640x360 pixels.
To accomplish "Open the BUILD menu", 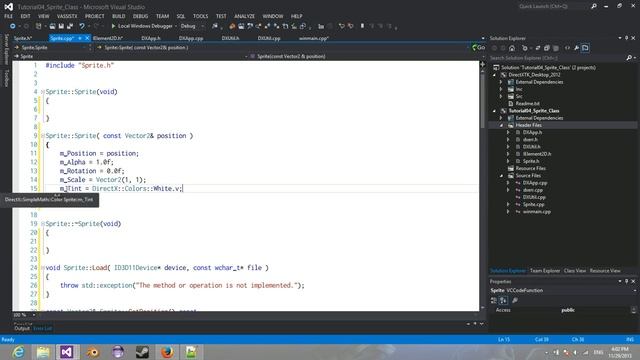I will tap(119, 16).
